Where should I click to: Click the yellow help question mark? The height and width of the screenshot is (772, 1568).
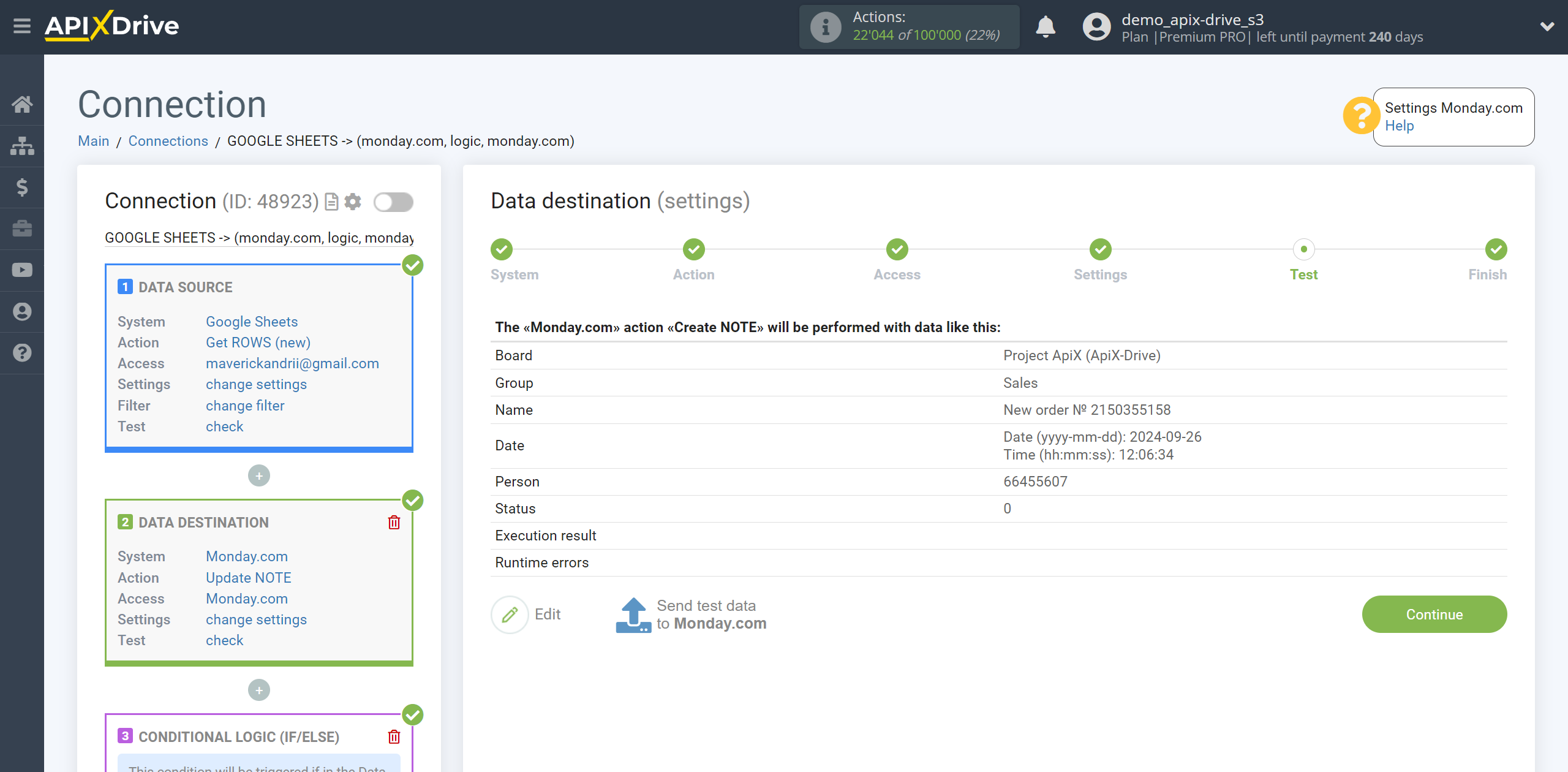(1360, 115)
